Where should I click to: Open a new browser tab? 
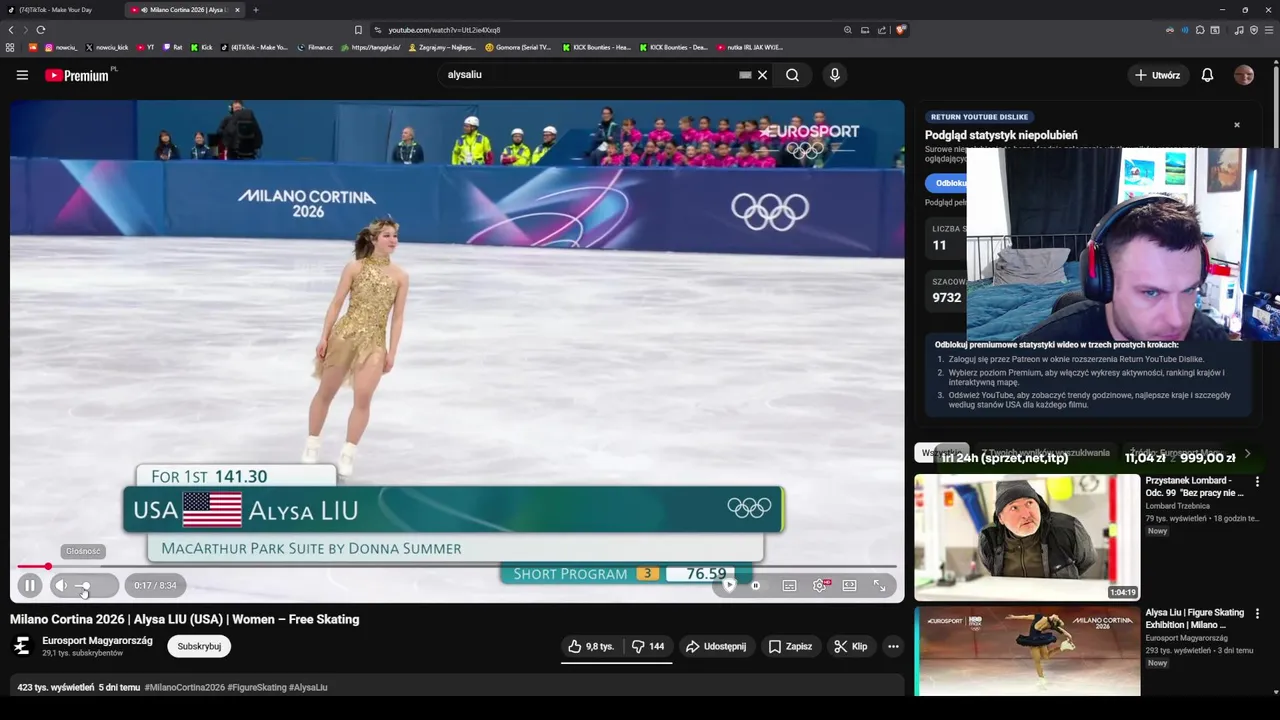(256, 10)
